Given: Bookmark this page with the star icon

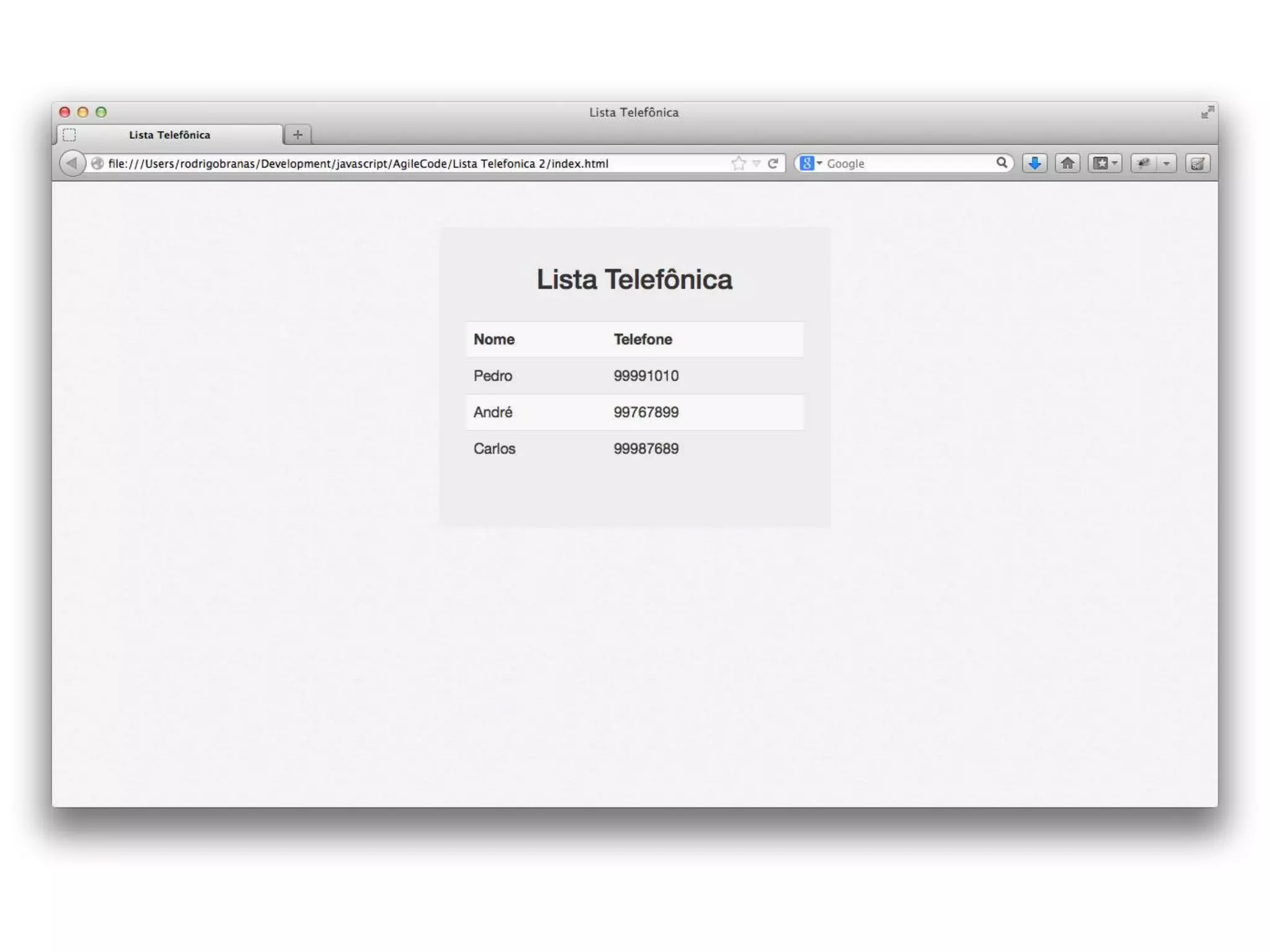Looking at the screenshot, I should click(738, 163).
